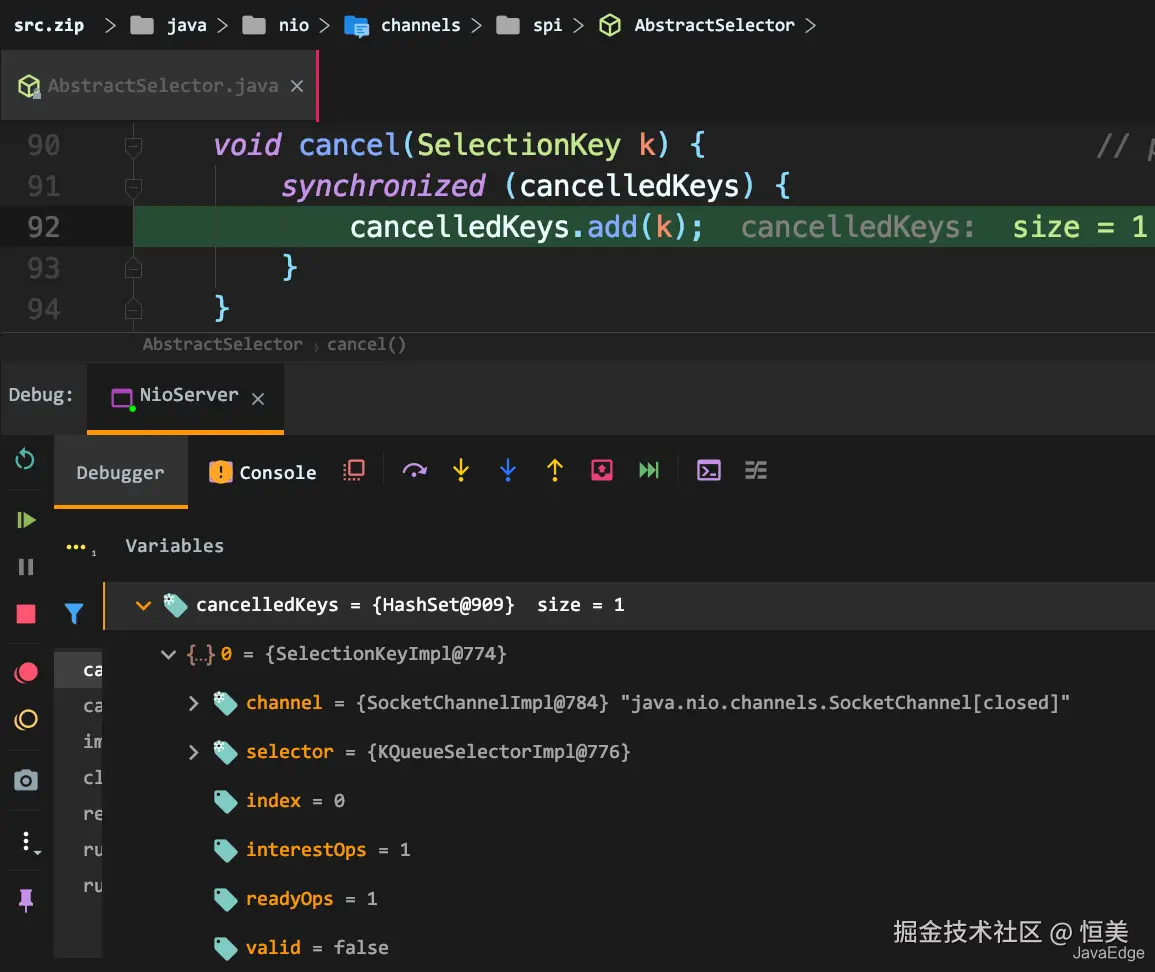
Task: Click the Force Step Into icon
Action: (x=508, y=471)
